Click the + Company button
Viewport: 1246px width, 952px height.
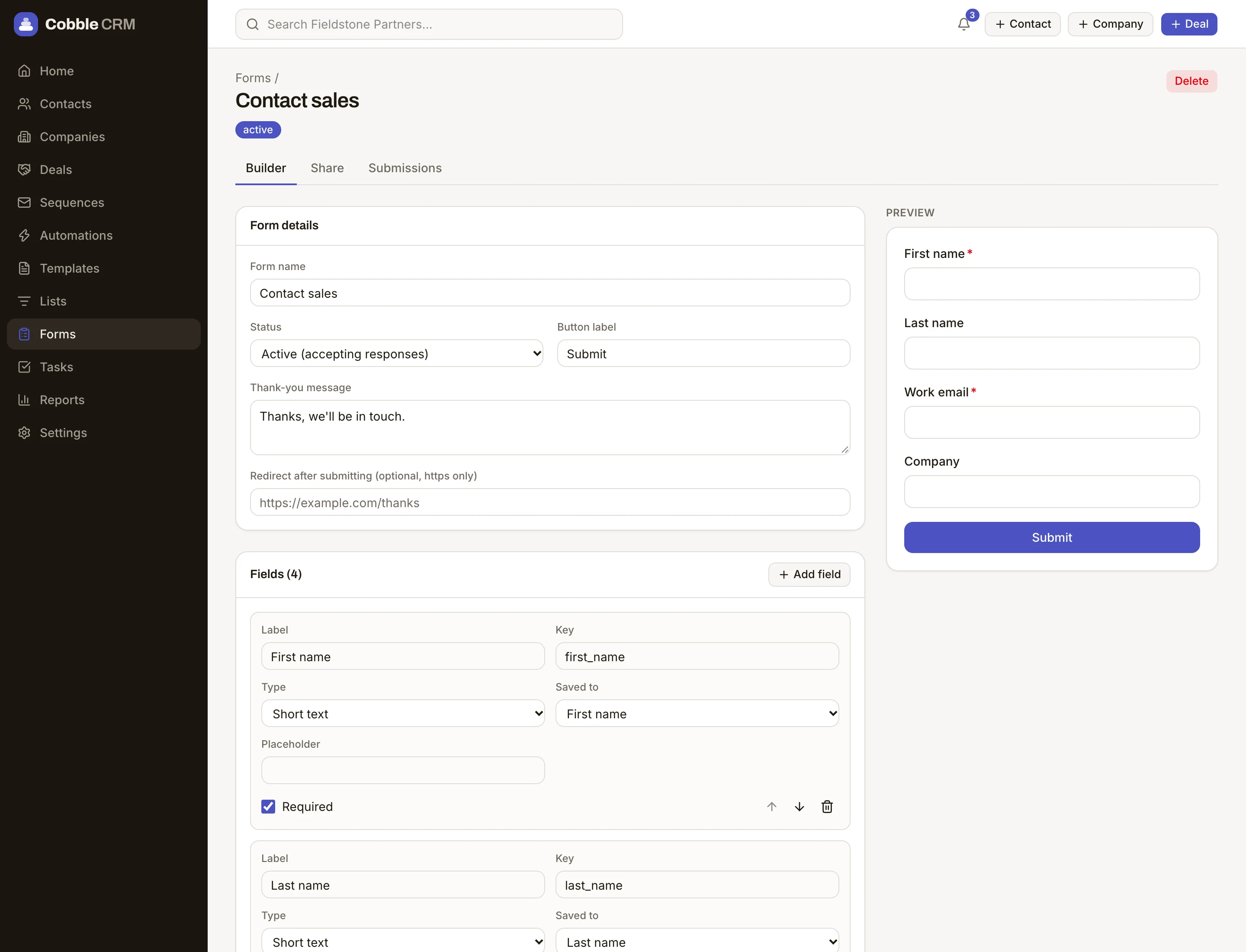pos(1110,24)
